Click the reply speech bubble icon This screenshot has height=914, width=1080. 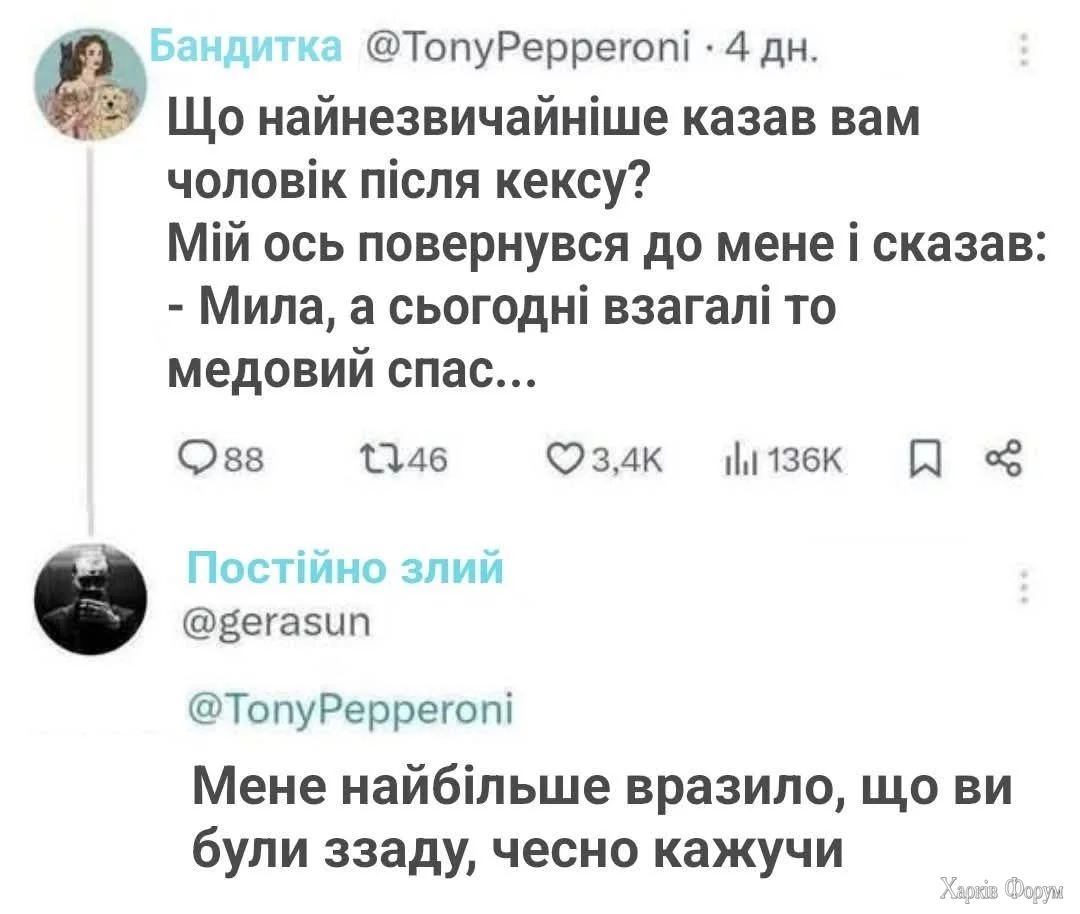coord(190,463)
